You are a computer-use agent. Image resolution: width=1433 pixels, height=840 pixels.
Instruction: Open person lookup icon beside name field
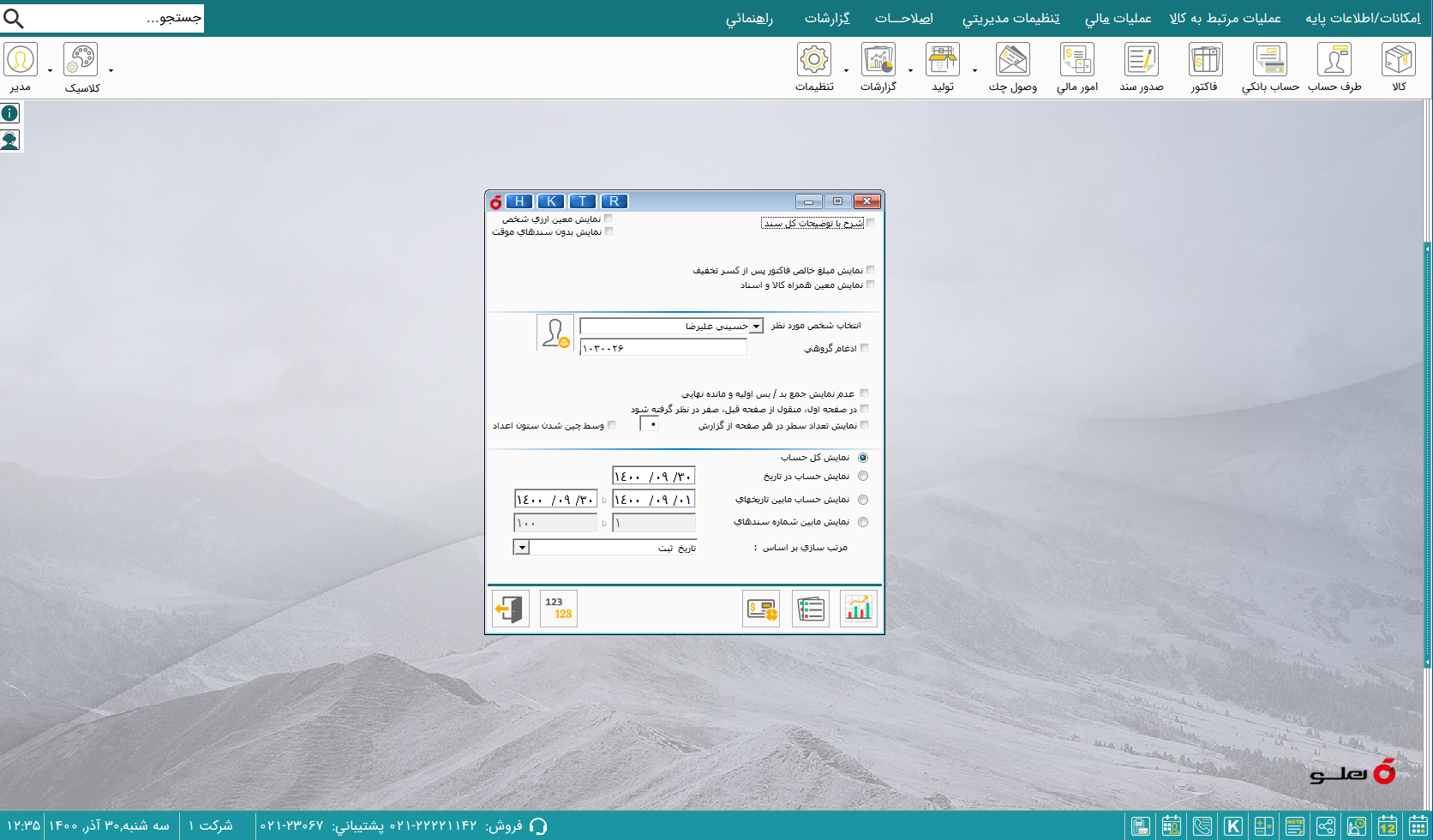[555, 333]
